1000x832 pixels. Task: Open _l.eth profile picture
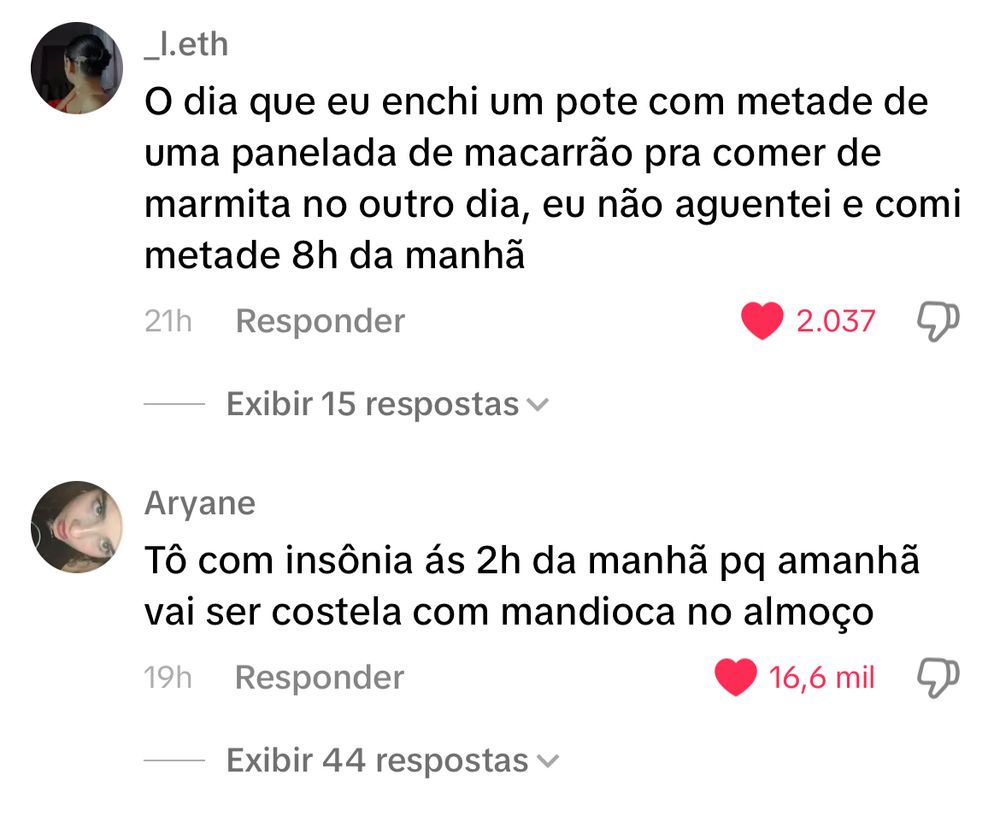pyautogui.click(x=77, y=68)
